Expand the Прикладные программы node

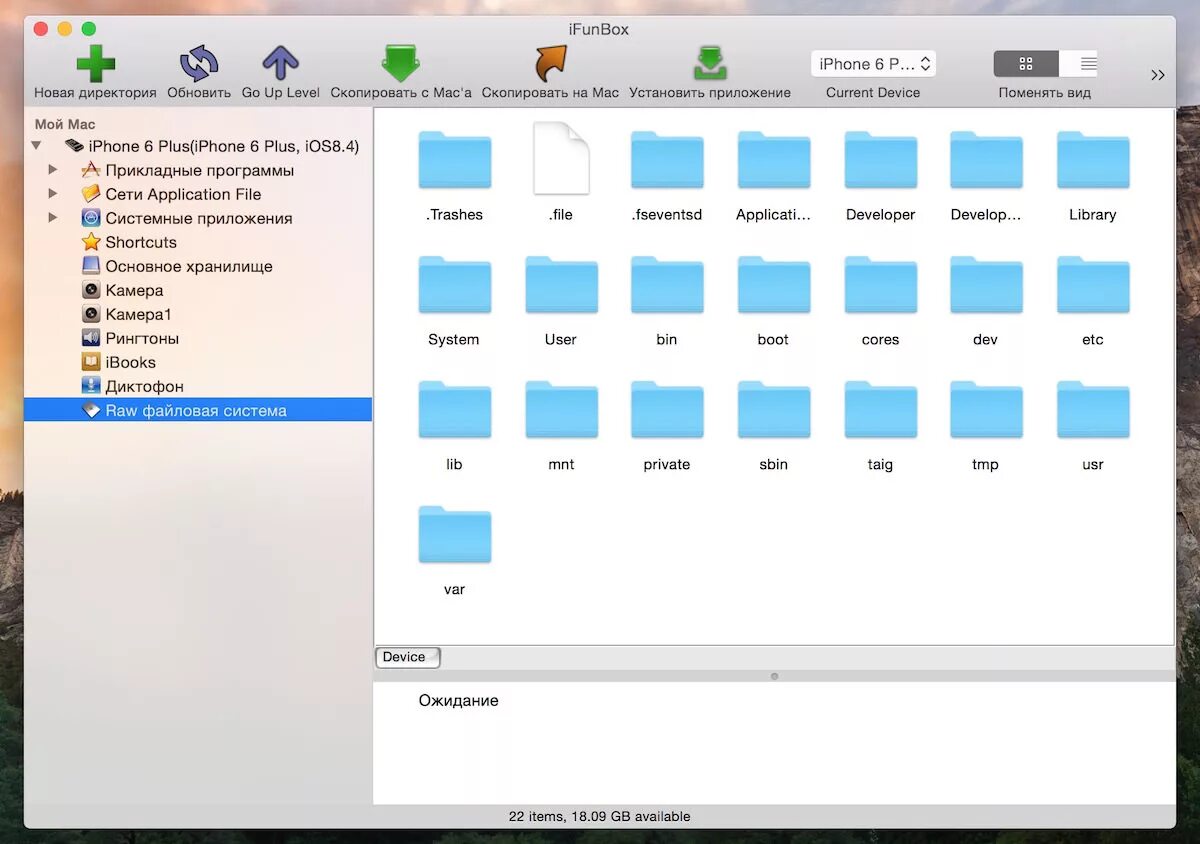tap(53, 170)
